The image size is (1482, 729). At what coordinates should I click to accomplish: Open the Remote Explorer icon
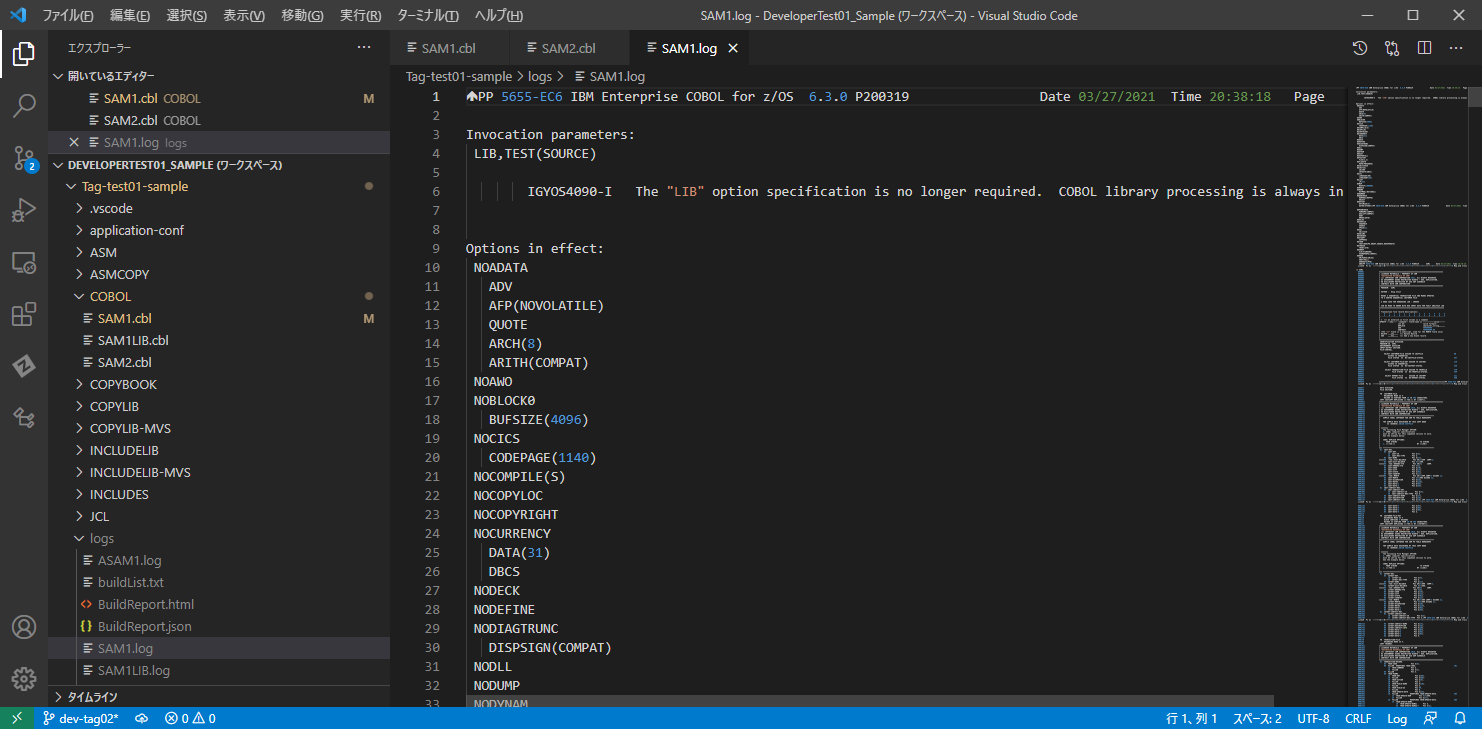click(x=24, y=263)
